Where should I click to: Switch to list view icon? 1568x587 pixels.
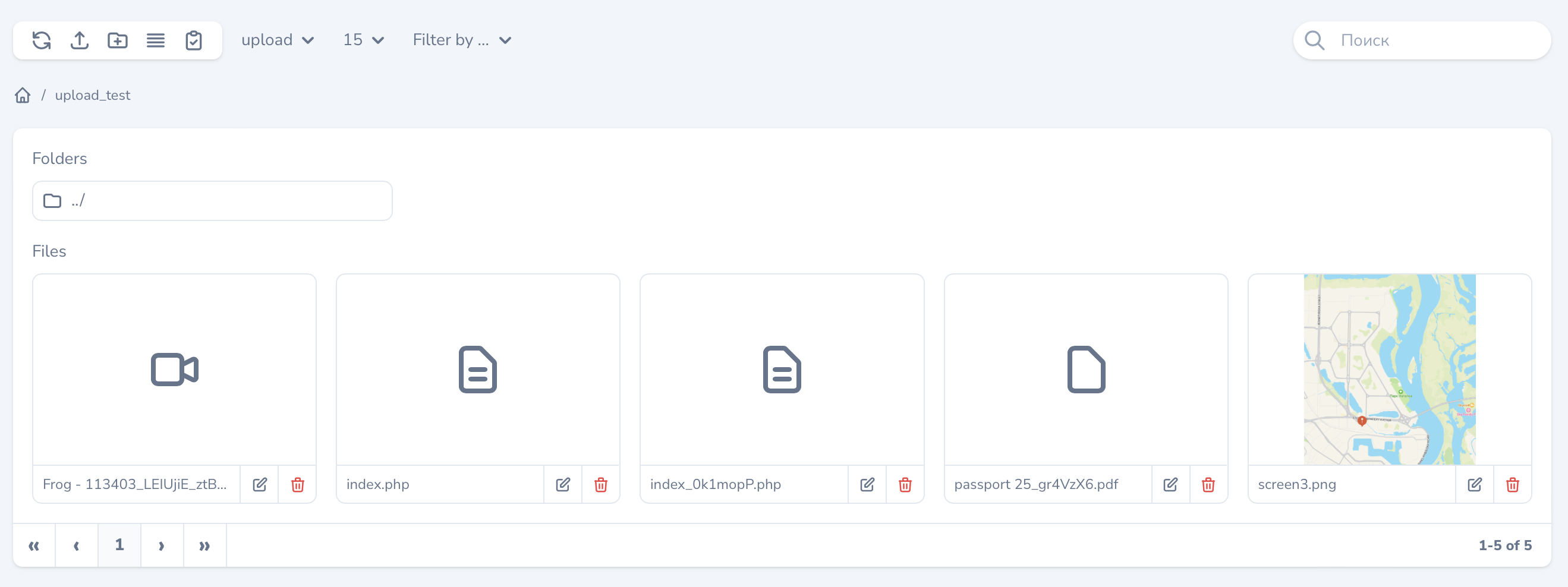point(155,40)
